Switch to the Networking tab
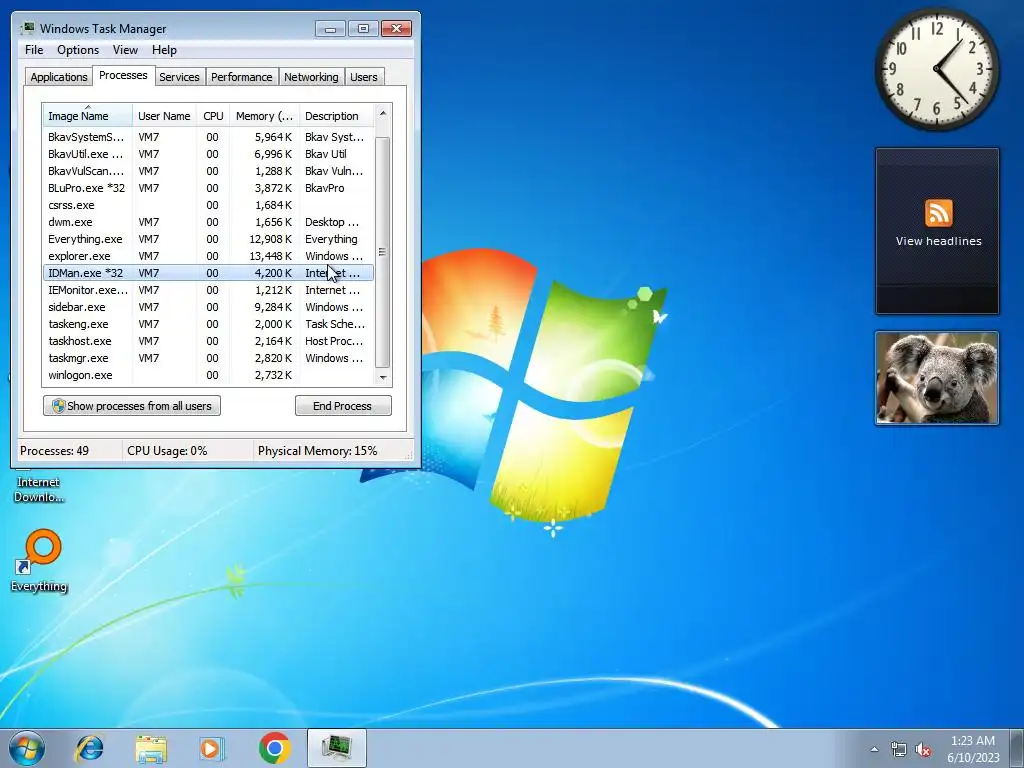Screen dimensions: 1024x768 point(311,77)
